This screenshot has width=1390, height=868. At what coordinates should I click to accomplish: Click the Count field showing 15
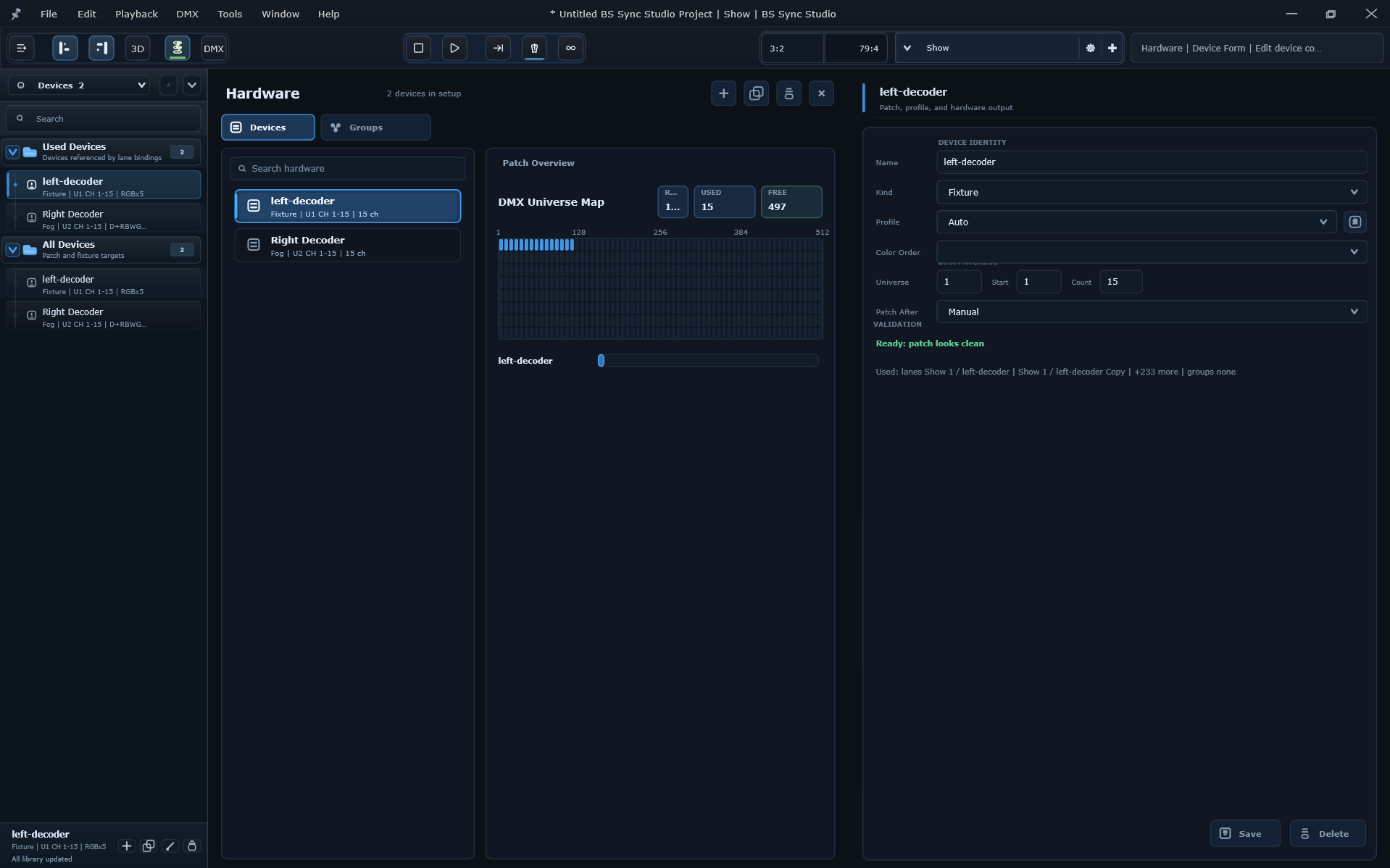[1120, 282]
